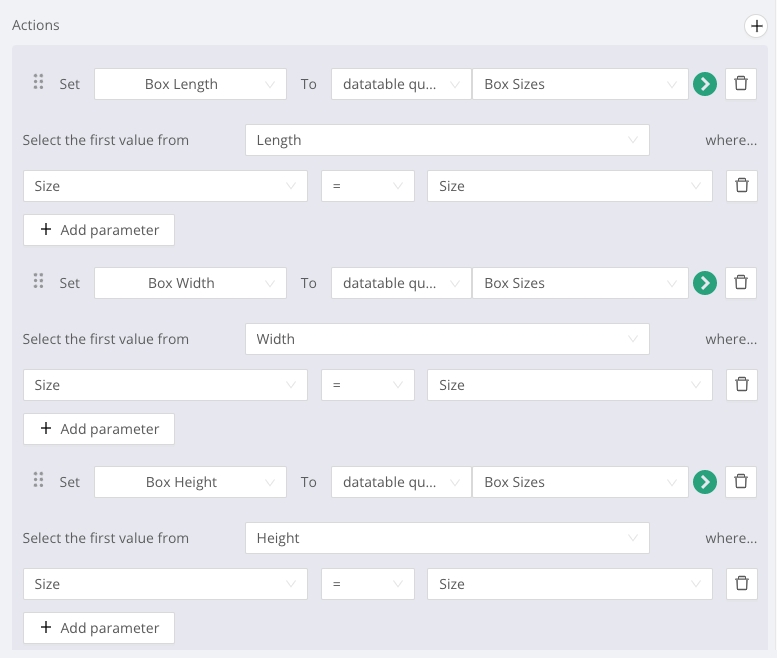
Task: Click the plus icon to add new action
Action: 756,26
